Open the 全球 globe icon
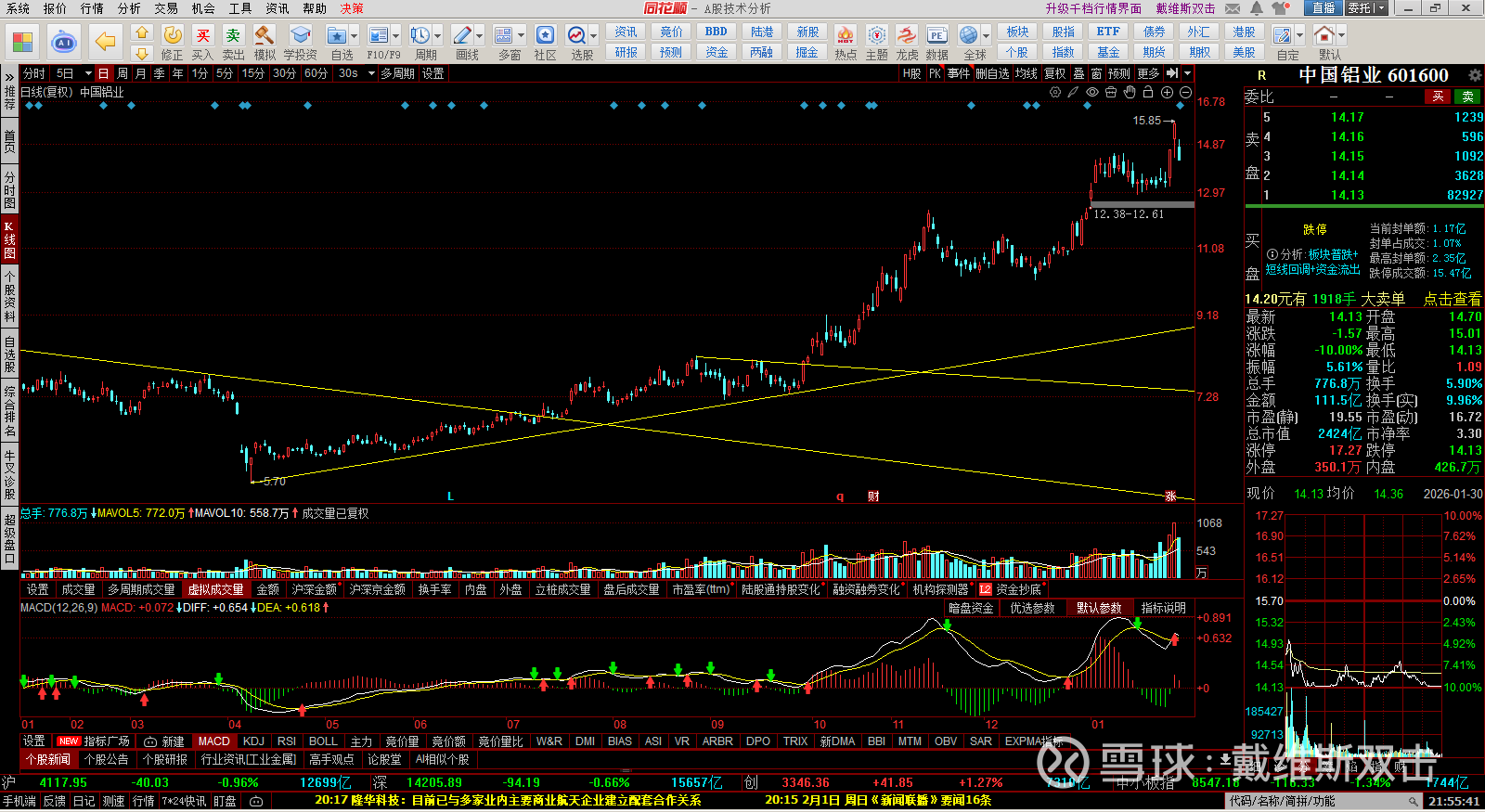The image size is (1485, 812). coord(969,35)
